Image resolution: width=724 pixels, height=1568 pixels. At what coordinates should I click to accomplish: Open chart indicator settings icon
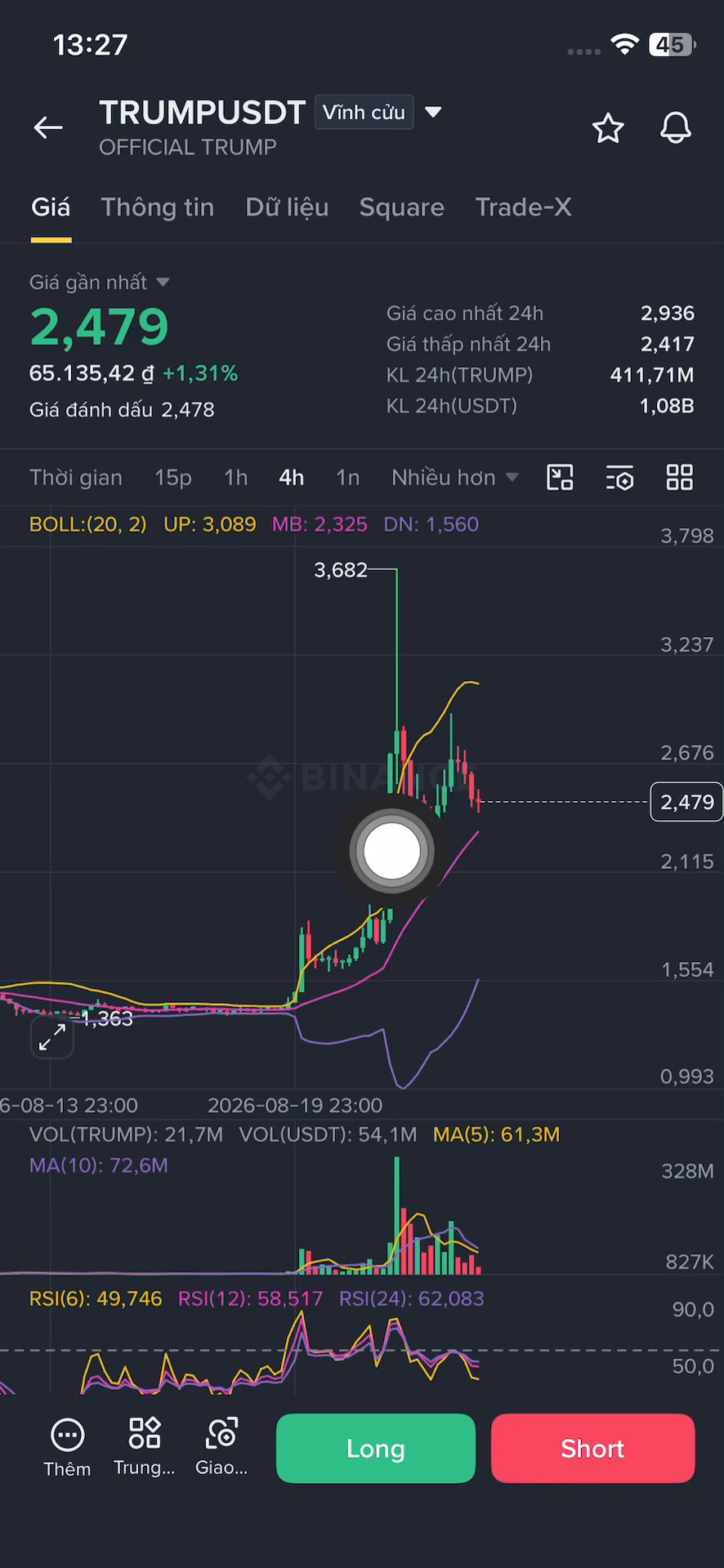coord(620,478)
